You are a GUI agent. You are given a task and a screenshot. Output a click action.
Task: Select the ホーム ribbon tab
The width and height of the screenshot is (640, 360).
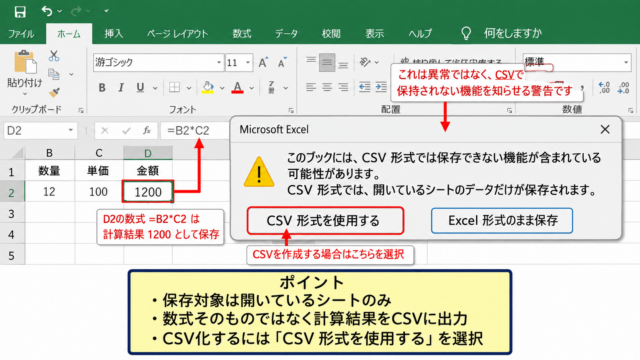pyautogui.click(x=69, y=33)
